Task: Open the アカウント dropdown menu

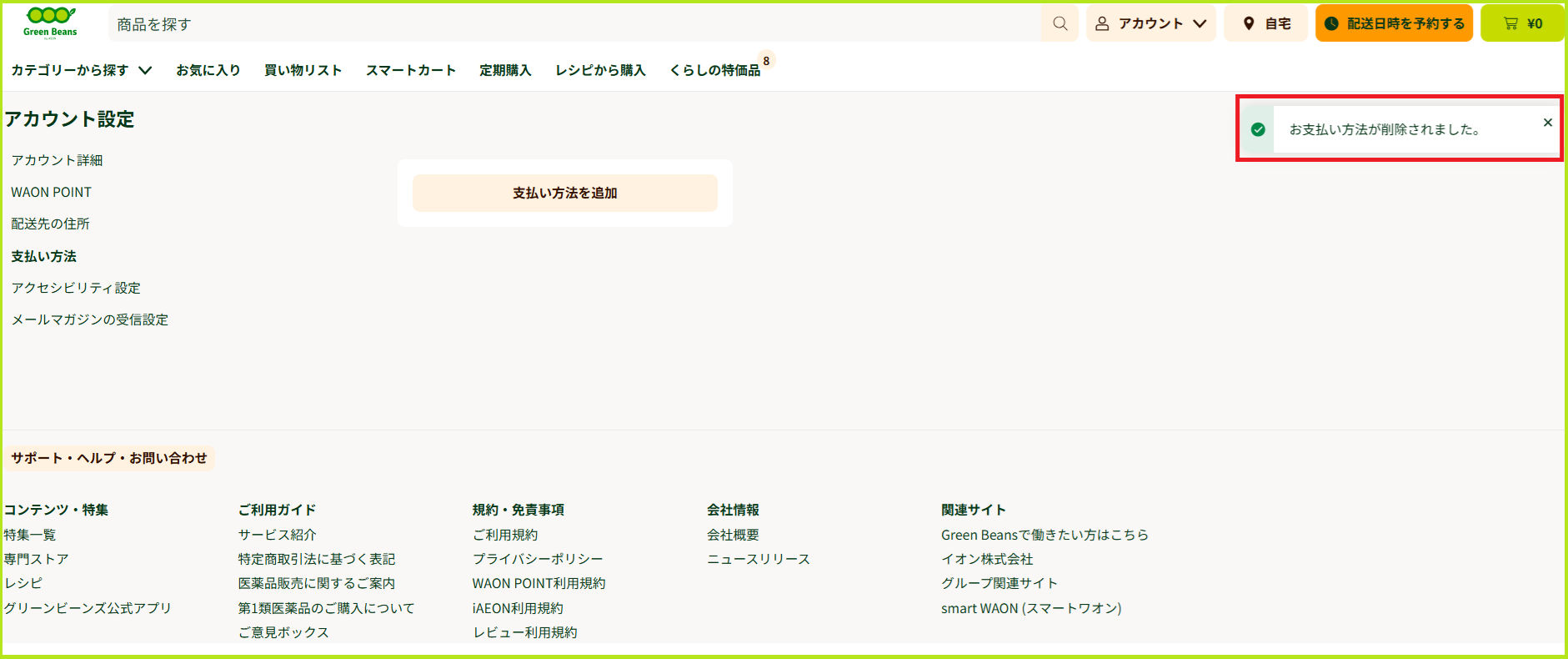Action: [x=1151, y=23]
